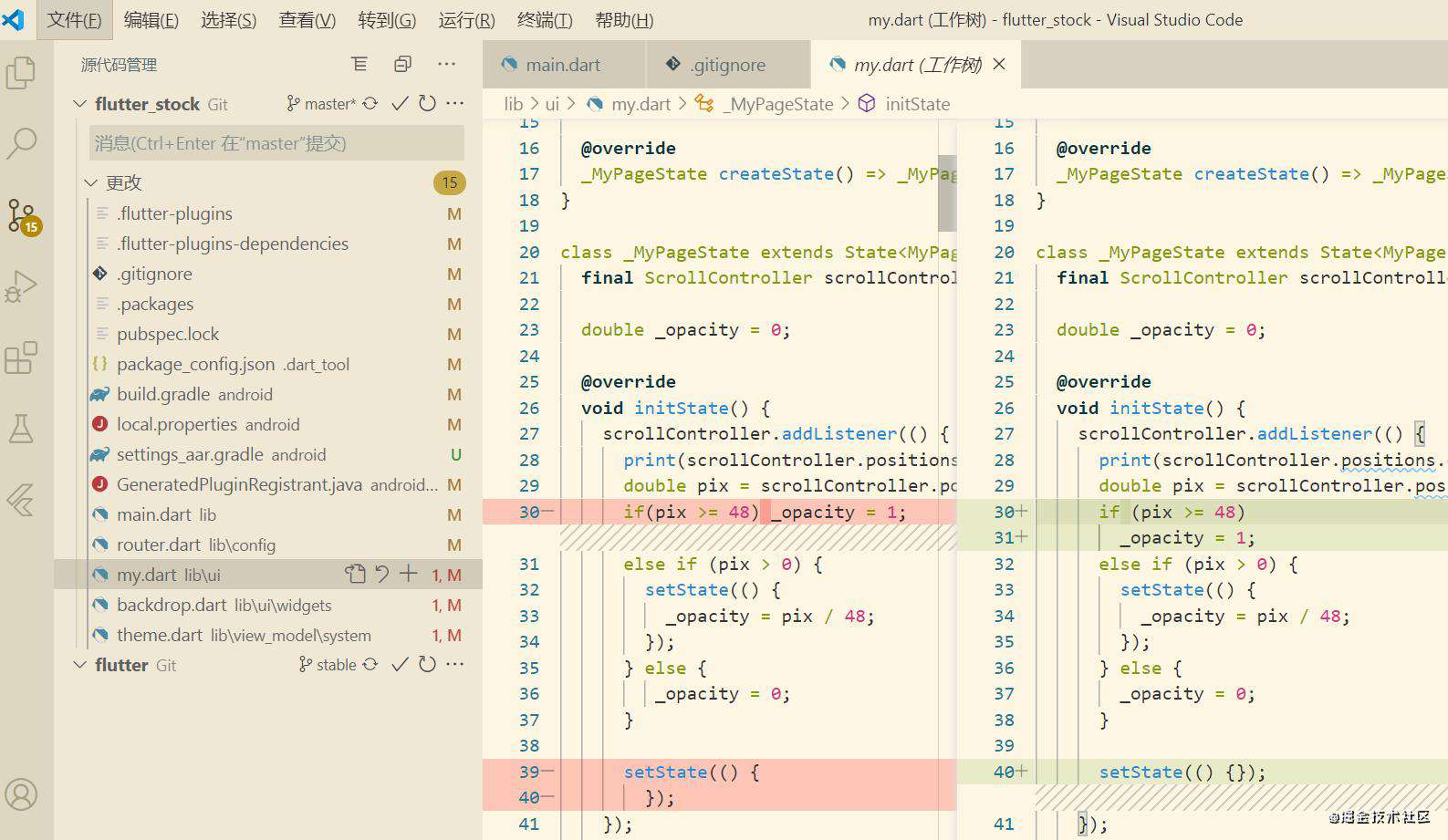This screenshot has width=1448, height=840.
Task: Open the Search view in activity bar
Action: (x=21, y=143)
